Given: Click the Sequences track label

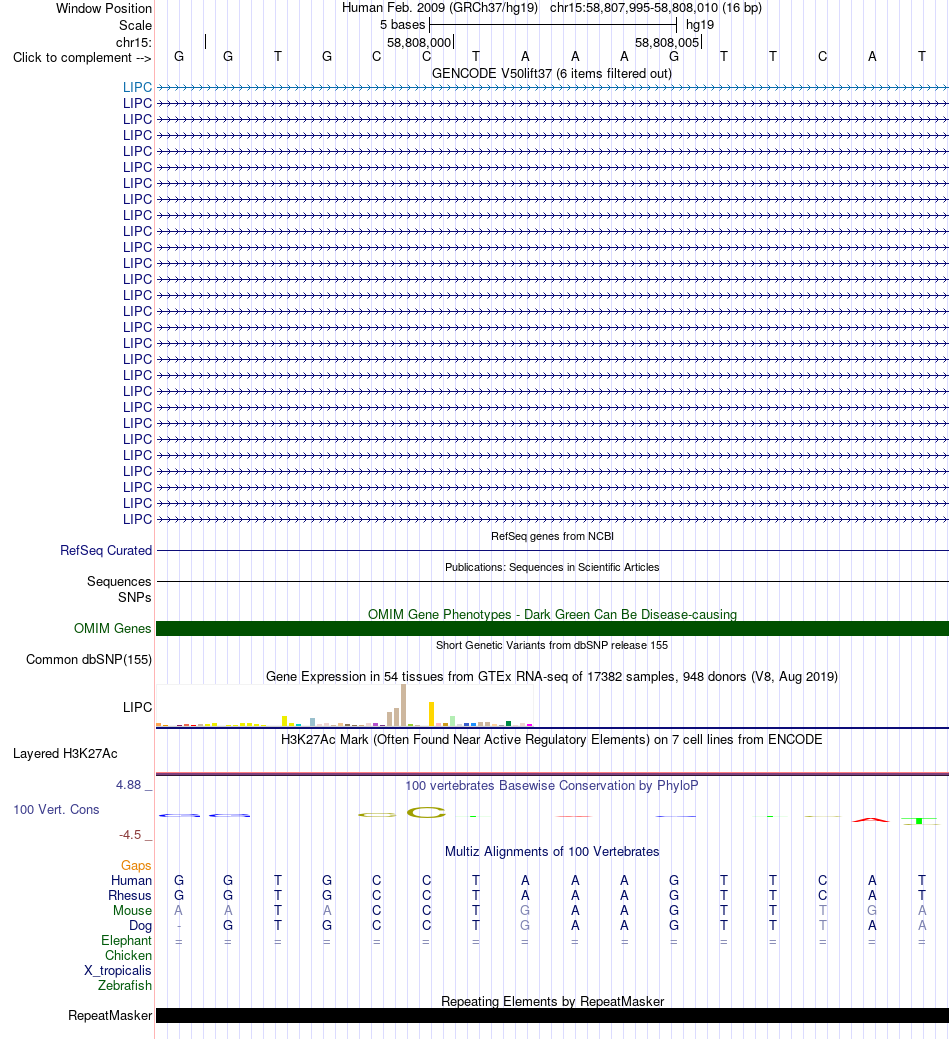Looking at the screenshot, I should tap(119, 581).
